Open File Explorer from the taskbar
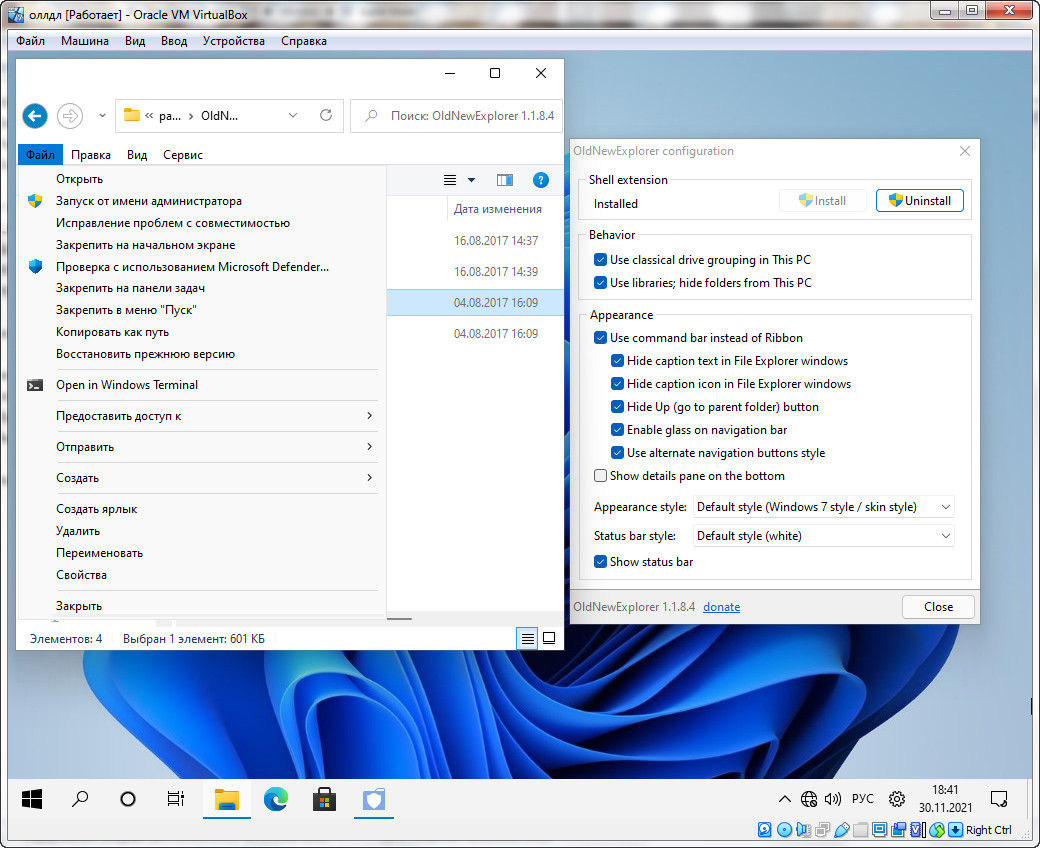The image size is (1040, 848). pos(227,800)
